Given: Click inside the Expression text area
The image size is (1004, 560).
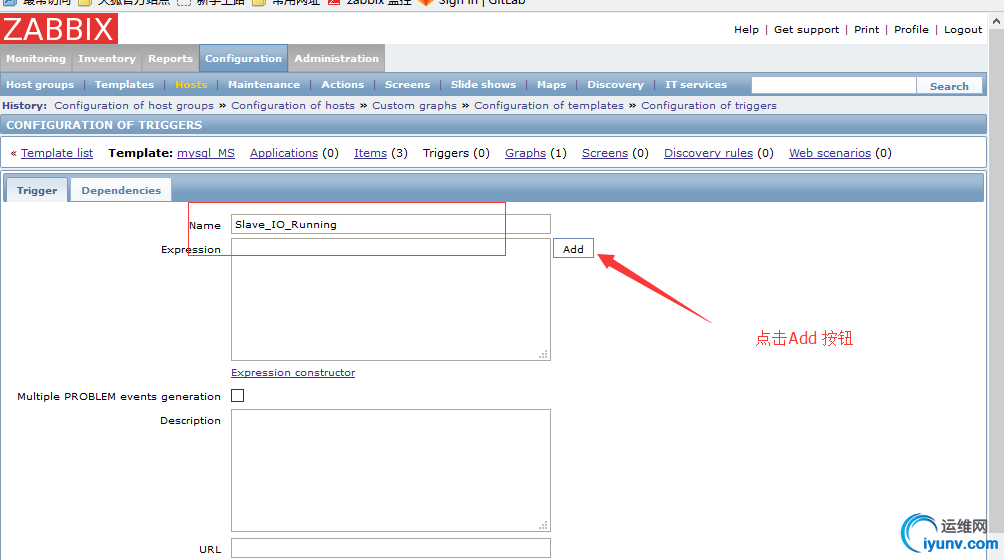Looking at the screenshot, I should 391,300.
